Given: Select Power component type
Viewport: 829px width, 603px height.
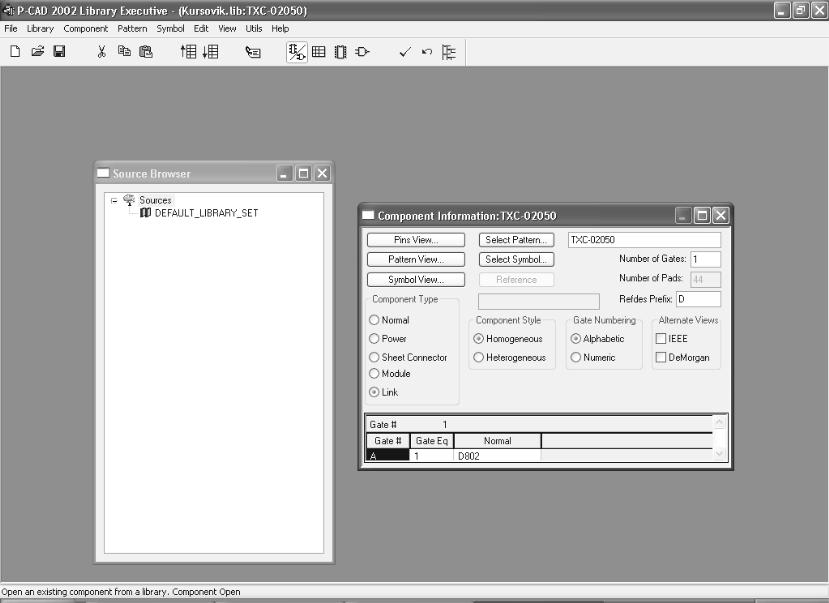Looking at the screenshot, I should [x=374, y=338].
